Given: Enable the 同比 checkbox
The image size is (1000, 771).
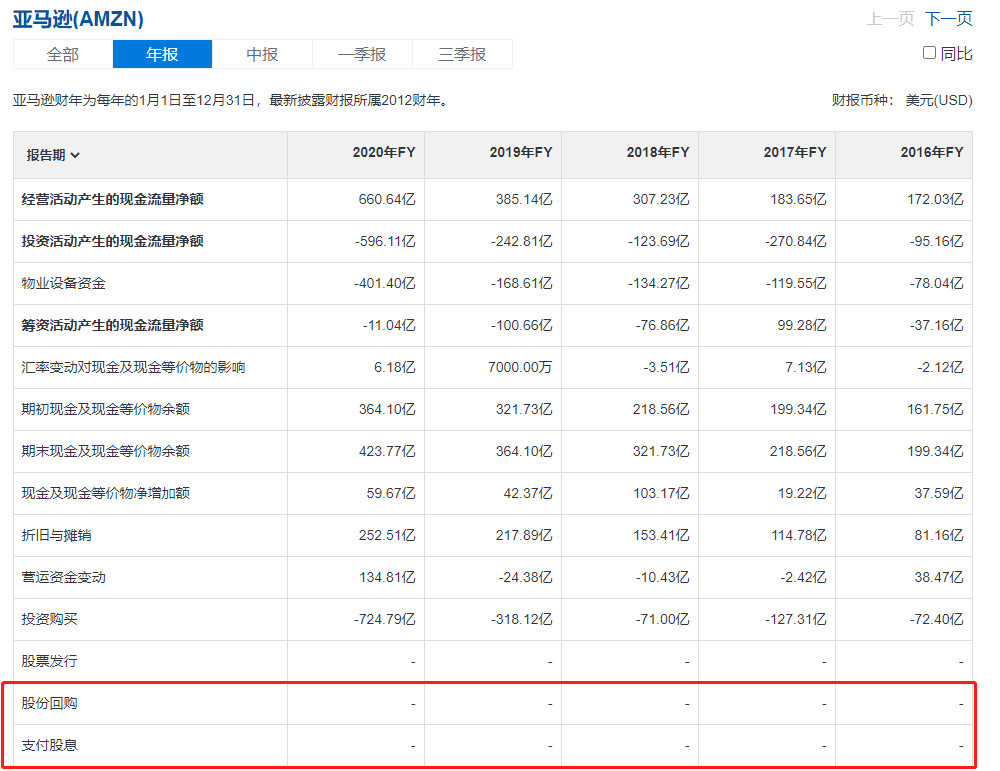Looking at the screenshot, I should coord(929,53).
